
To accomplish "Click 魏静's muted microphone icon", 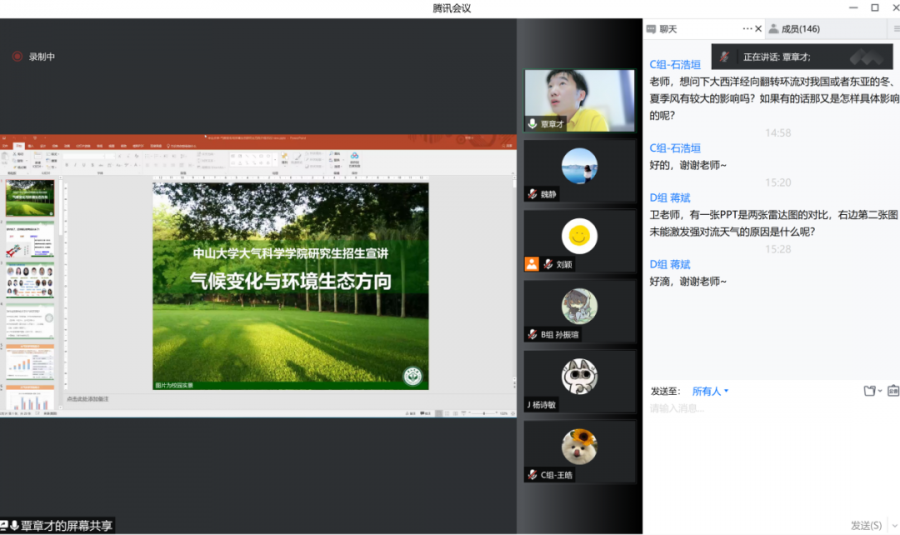I will (x=534, y=194).
